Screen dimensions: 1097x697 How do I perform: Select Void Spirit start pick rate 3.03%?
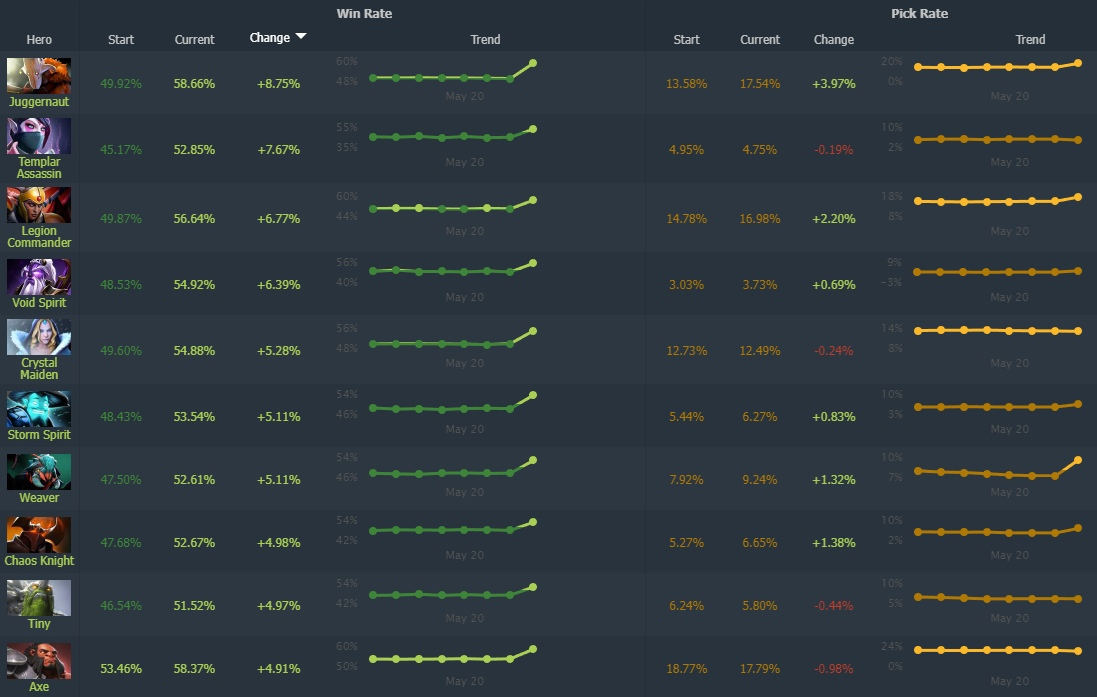tap(686, 284)
